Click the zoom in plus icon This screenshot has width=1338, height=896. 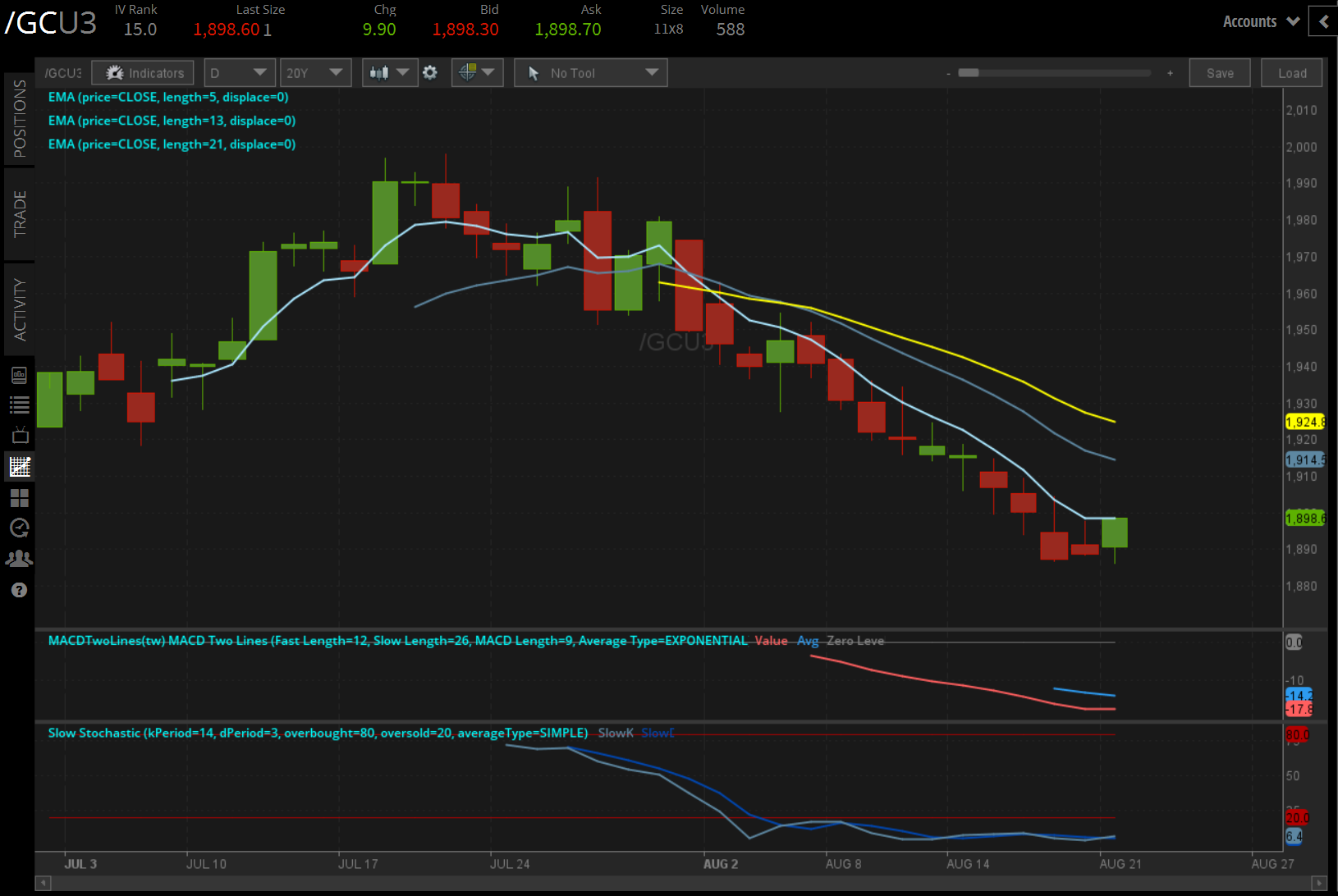click(1170, 73)
